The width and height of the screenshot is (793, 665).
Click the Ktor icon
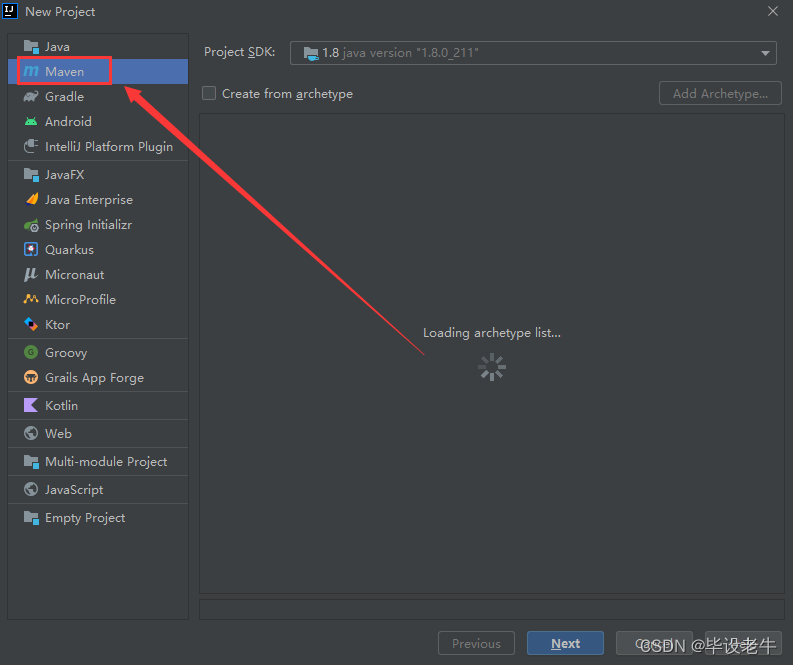pos(31,324)
